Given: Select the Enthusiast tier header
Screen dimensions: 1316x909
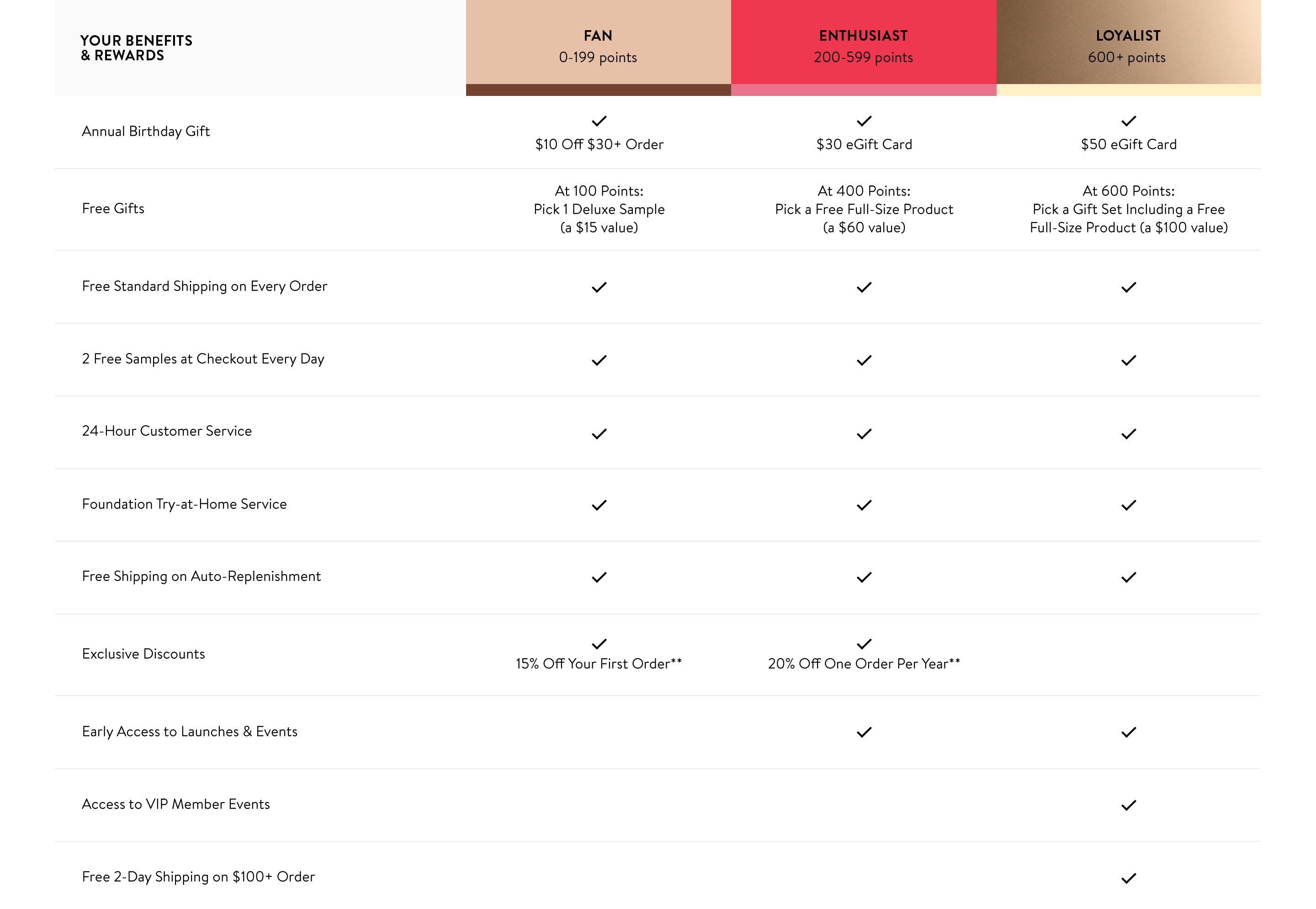Looking at the screenshot, I should tap(863, 46).
